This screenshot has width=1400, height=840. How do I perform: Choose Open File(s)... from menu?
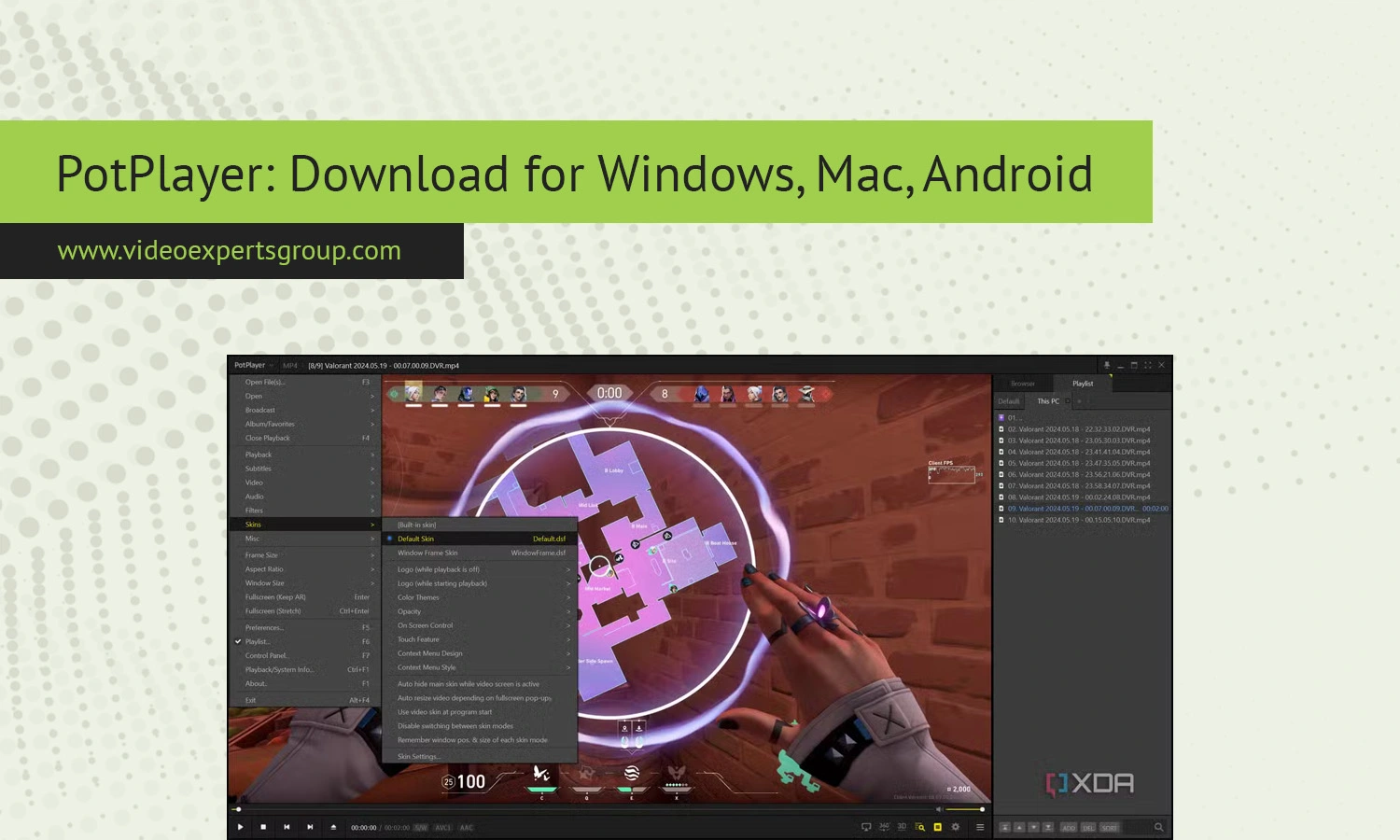(306, 382)
